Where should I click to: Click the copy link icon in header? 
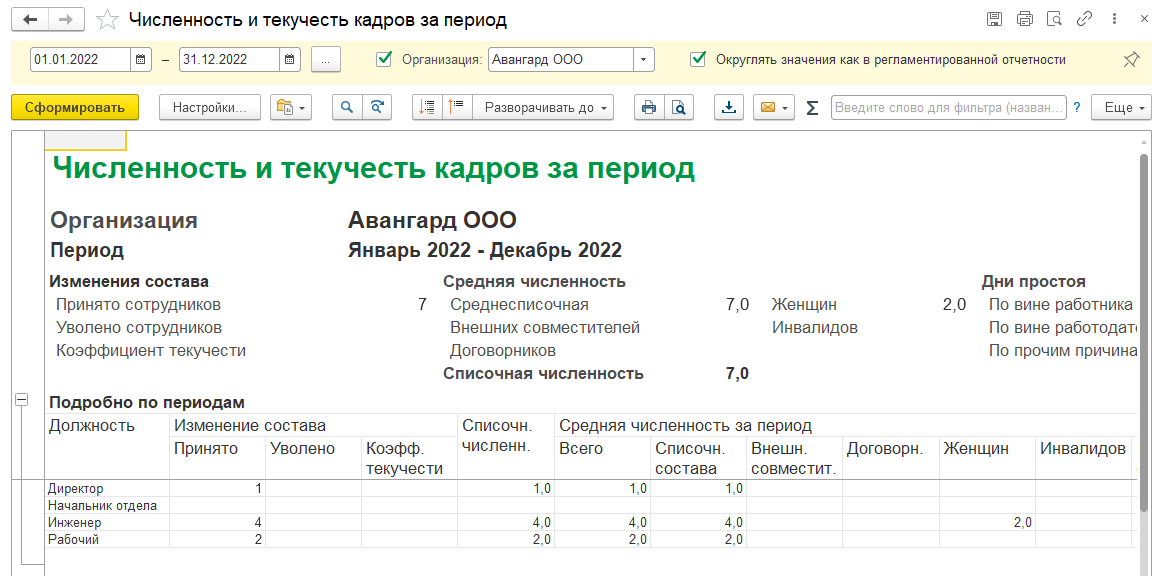(1083, 19)
